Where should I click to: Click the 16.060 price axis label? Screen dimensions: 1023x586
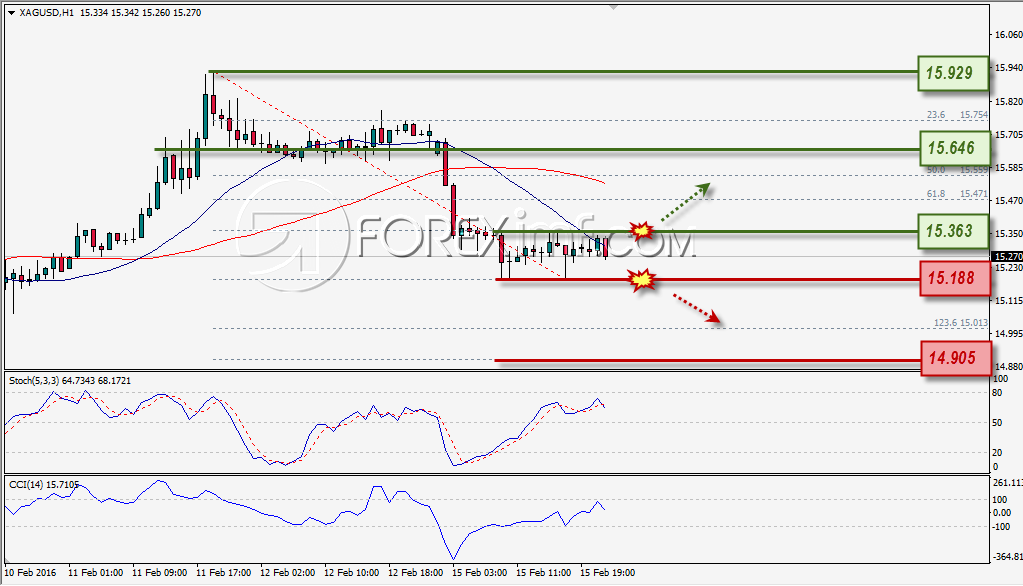pos(1009,35)
